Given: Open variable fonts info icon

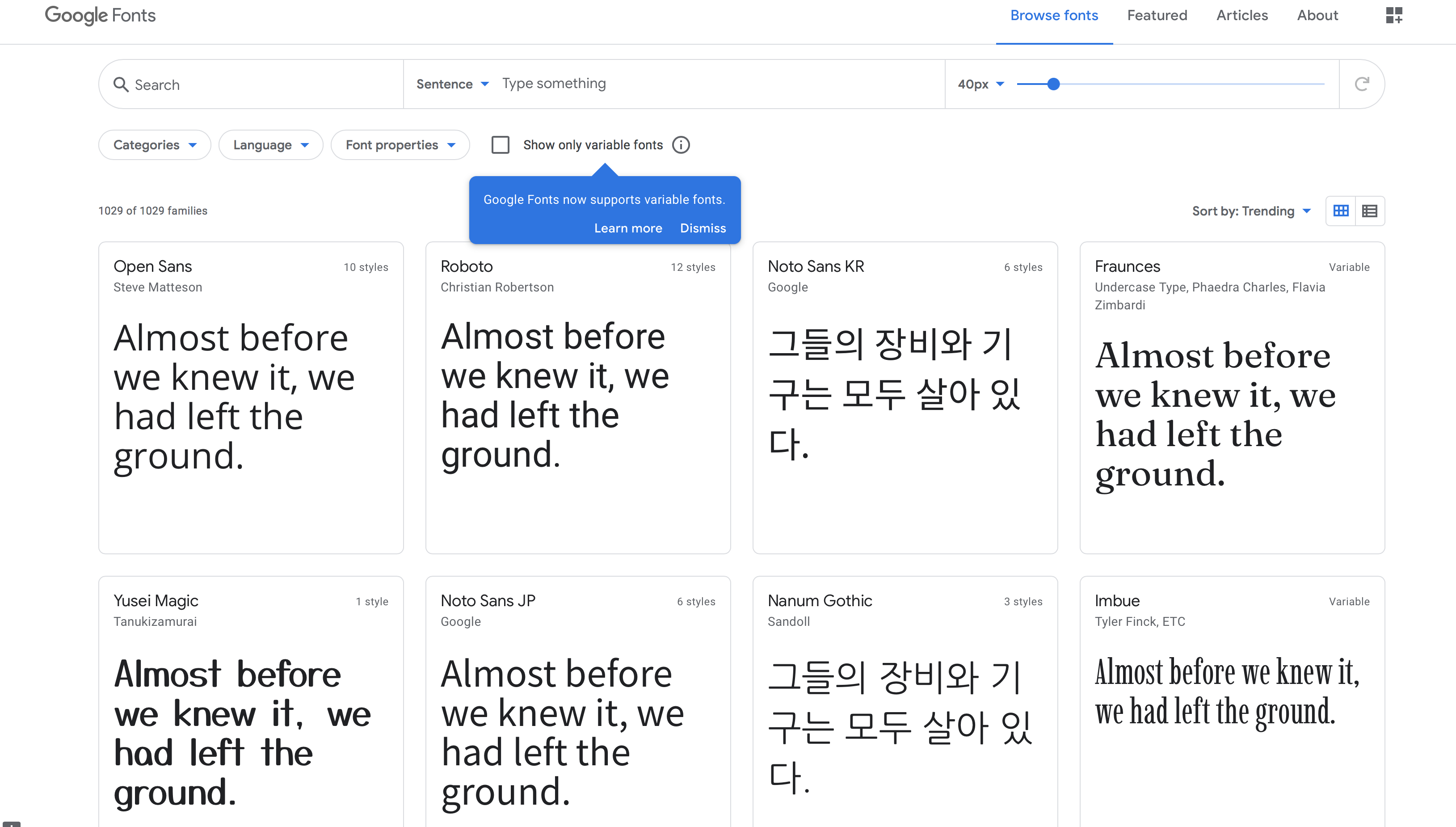Looking at the screenshot, I should click(x=681, y=145).
